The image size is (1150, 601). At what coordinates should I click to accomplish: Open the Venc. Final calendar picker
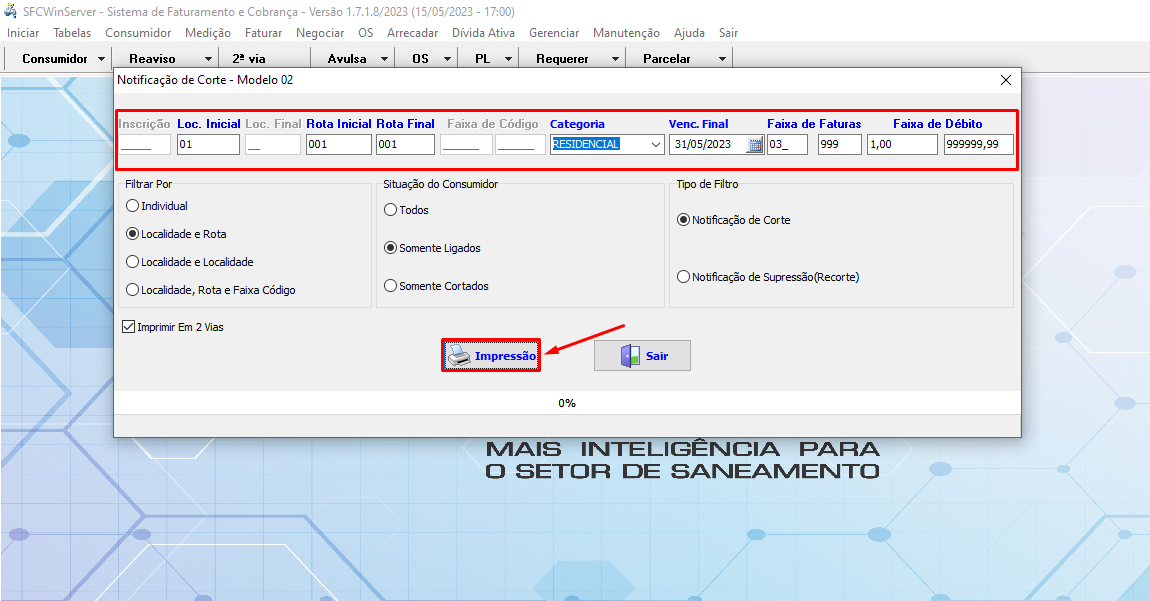pos(755,145)
